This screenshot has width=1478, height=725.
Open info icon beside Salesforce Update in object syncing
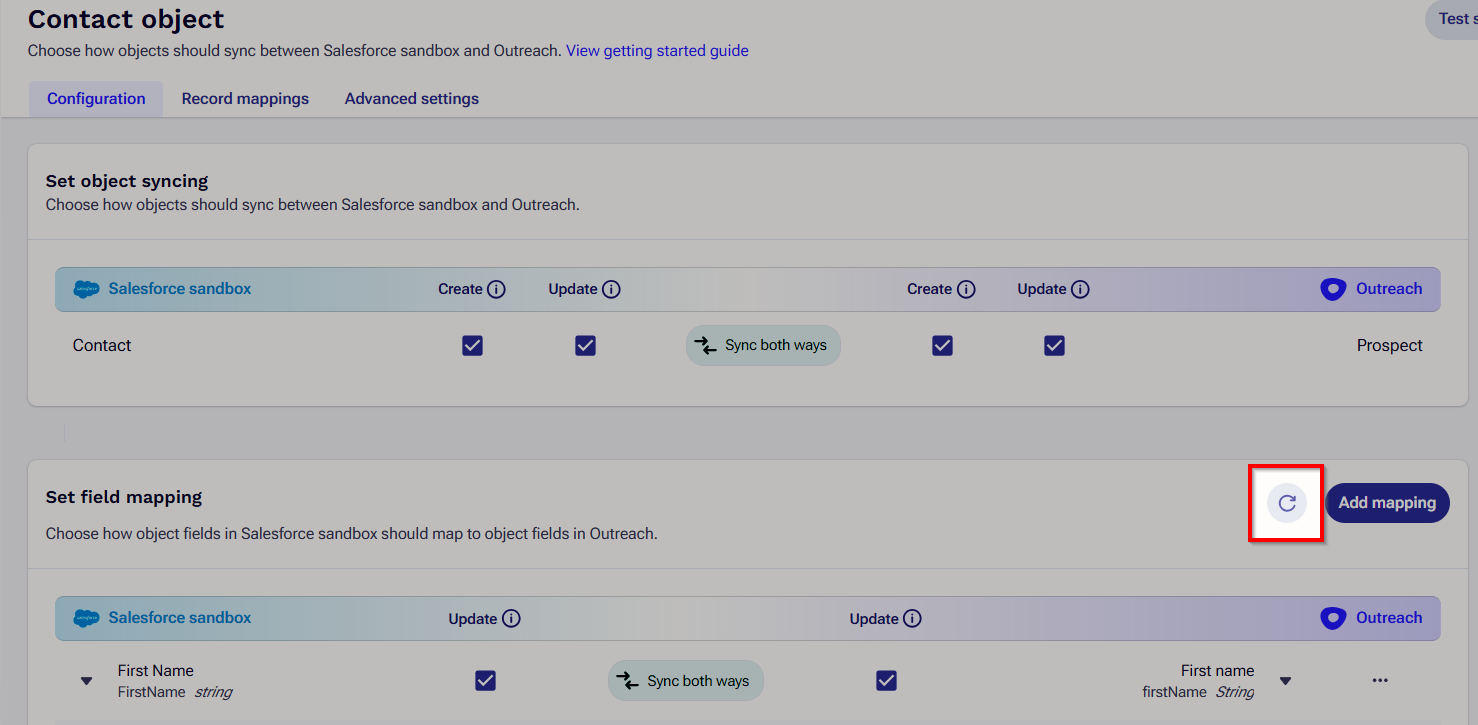pos(611,289)
